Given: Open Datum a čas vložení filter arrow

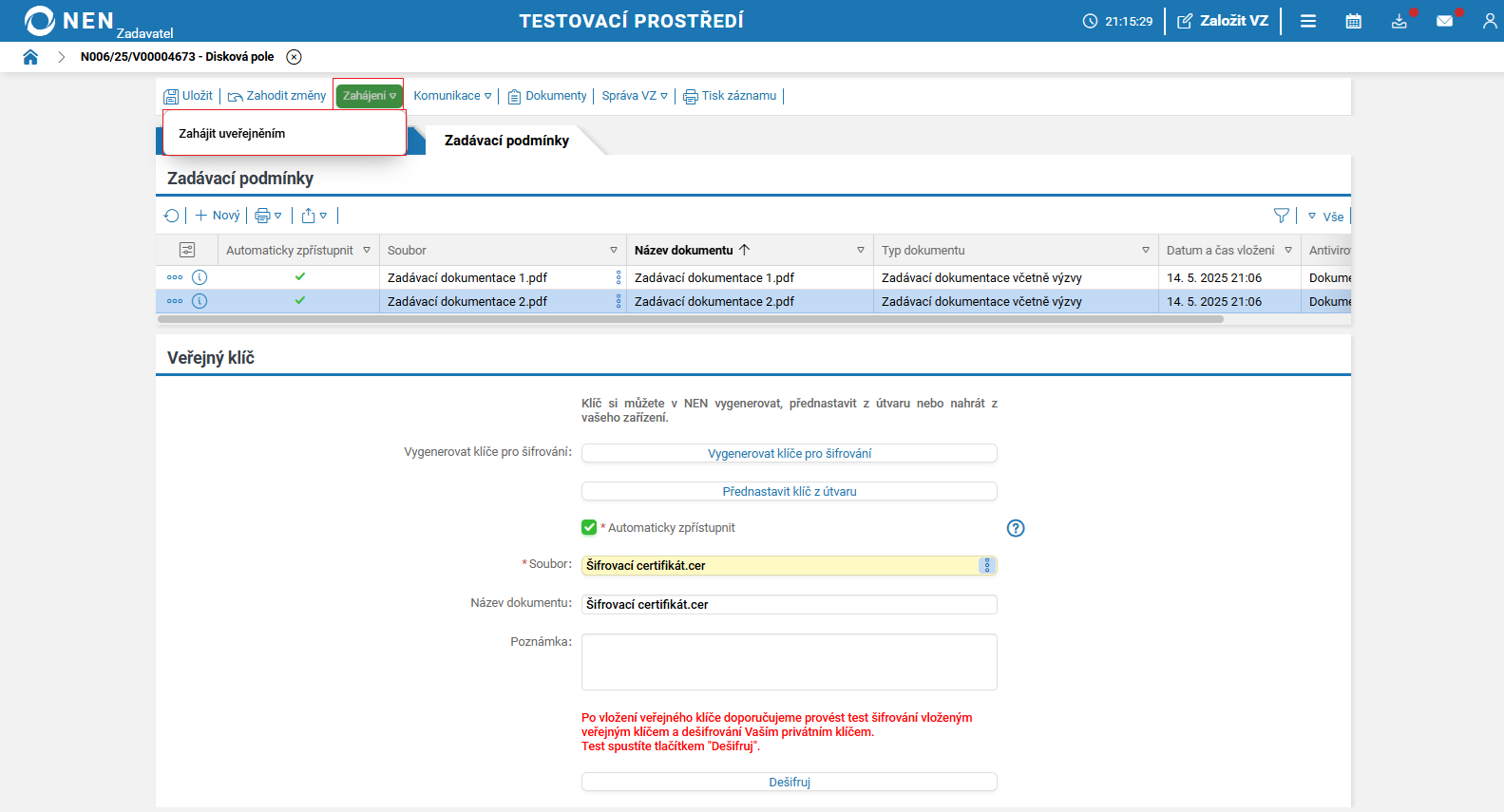Looking at the screenshot, I should coord(1288,250).
